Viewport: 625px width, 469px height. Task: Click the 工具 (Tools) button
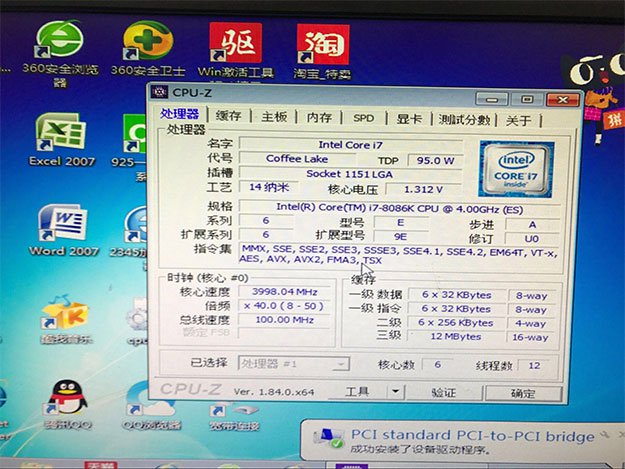click(x=357, y=392)
